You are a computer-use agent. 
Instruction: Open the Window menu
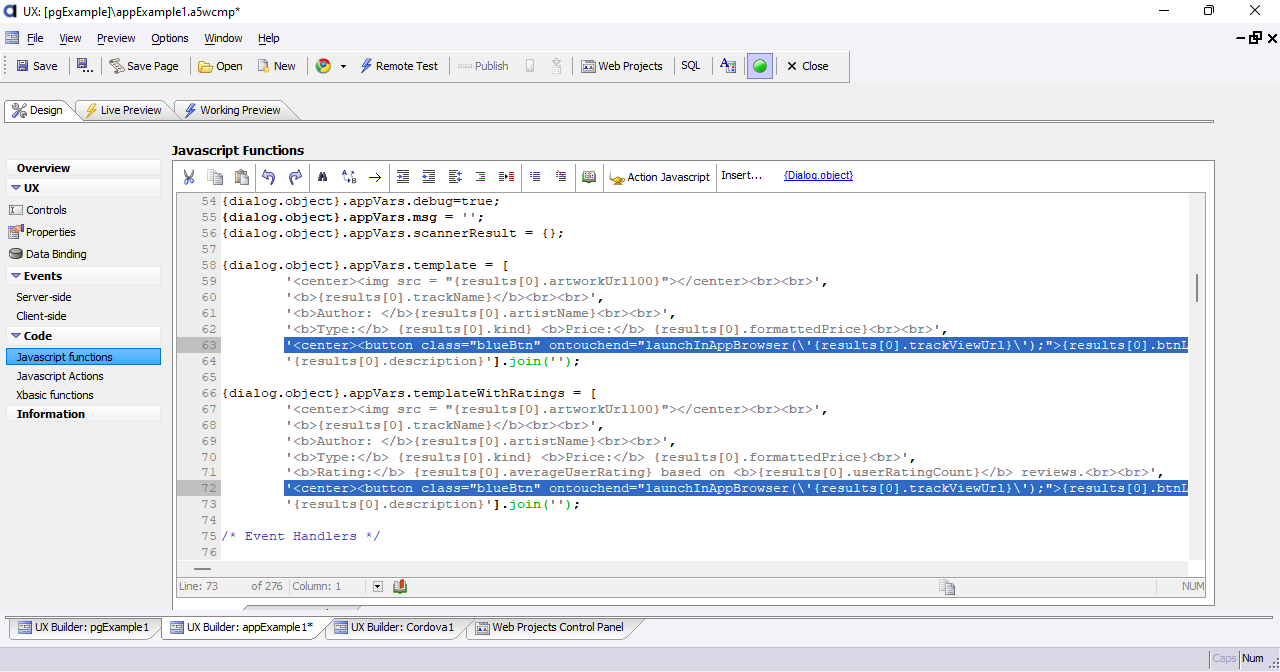point(223,38)
